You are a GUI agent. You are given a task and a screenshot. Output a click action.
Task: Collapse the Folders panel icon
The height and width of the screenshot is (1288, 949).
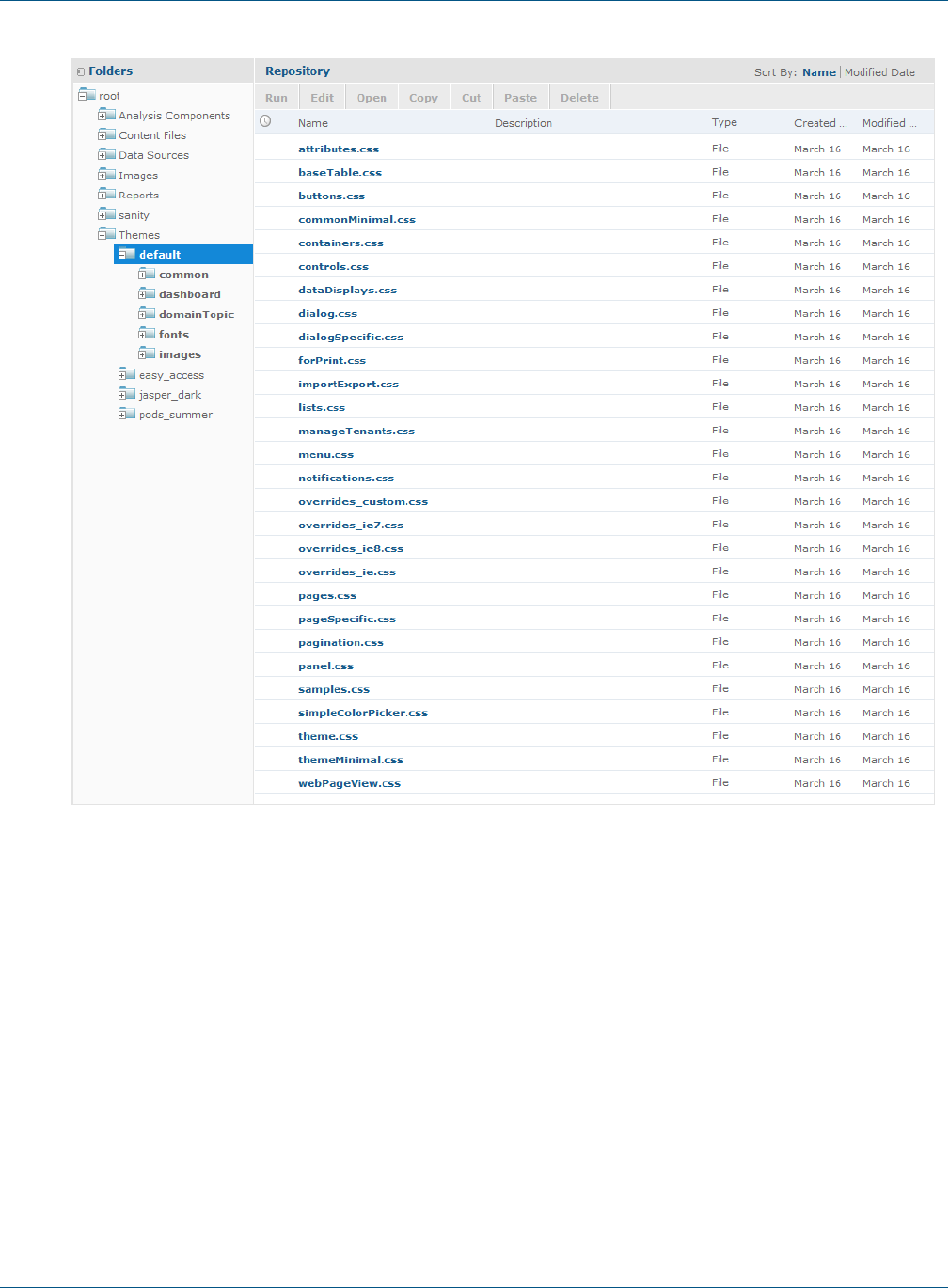pyautogui.click(x=81, y=71)
